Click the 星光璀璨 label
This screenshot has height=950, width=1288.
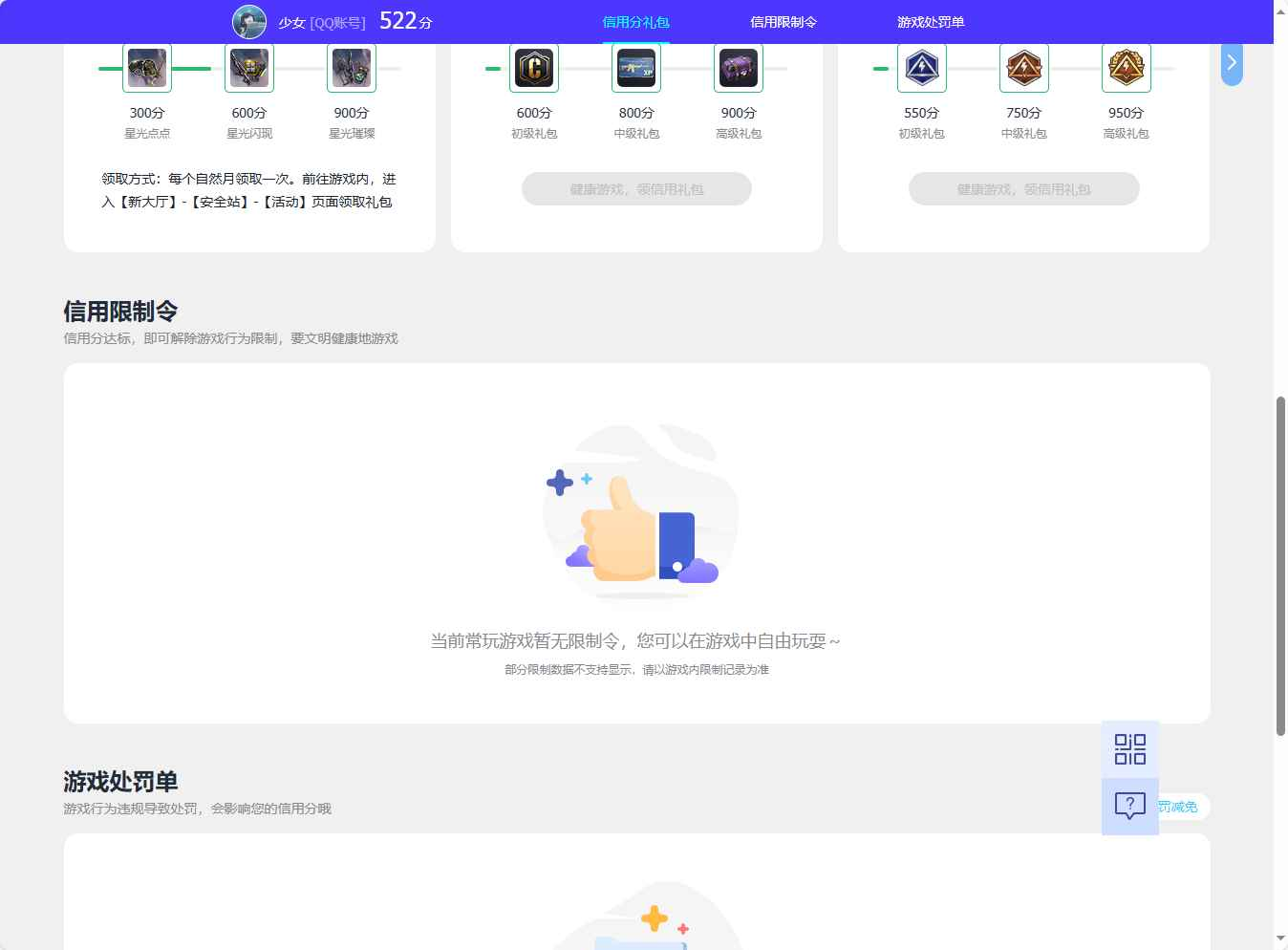coord(352,134)
